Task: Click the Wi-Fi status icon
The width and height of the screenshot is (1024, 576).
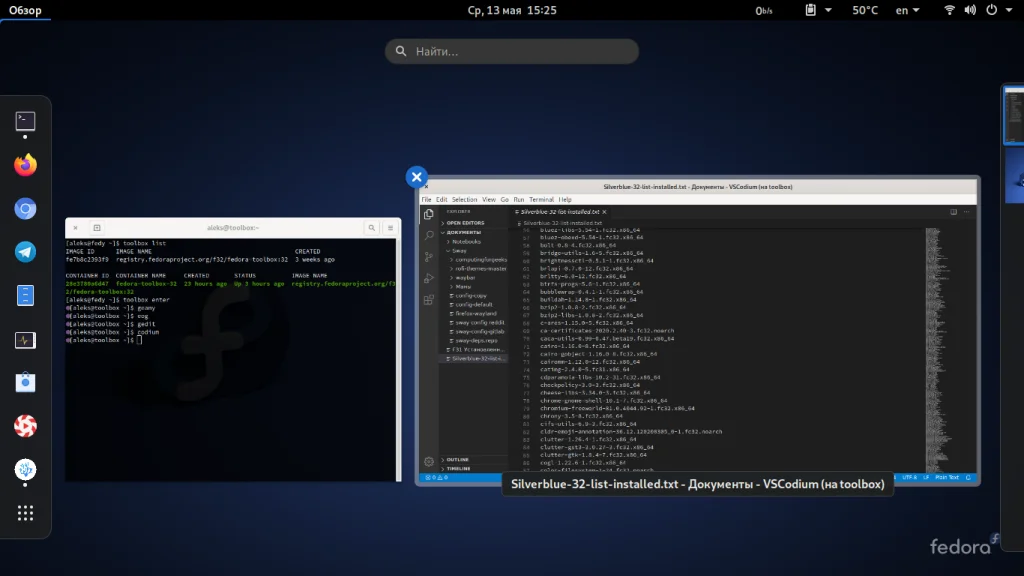Action: (949, 10)
